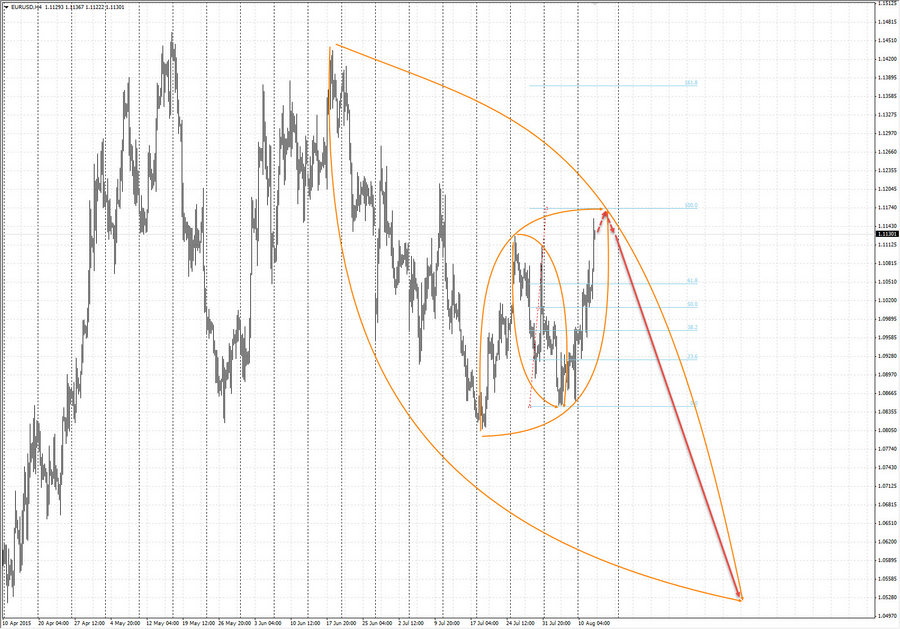
Task: Click the 27 Apr 12:00 time label
Action: pyautogui.click(x=90, y=623)
